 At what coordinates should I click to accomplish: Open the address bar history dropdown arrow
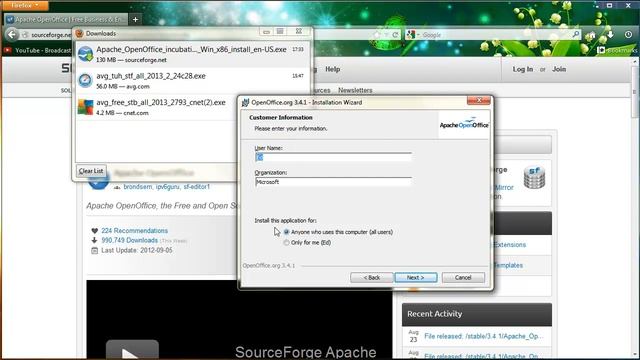386,35
